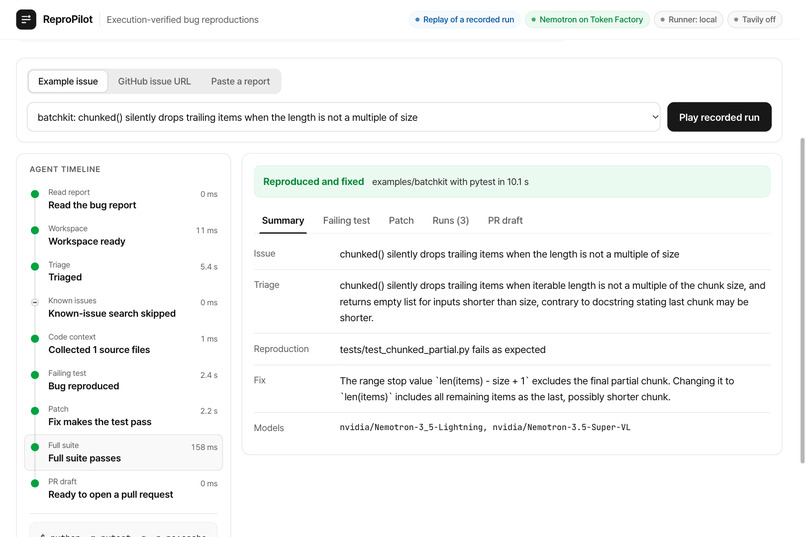
Task: Click the ReproPilot title text
Action: (68, 20)
